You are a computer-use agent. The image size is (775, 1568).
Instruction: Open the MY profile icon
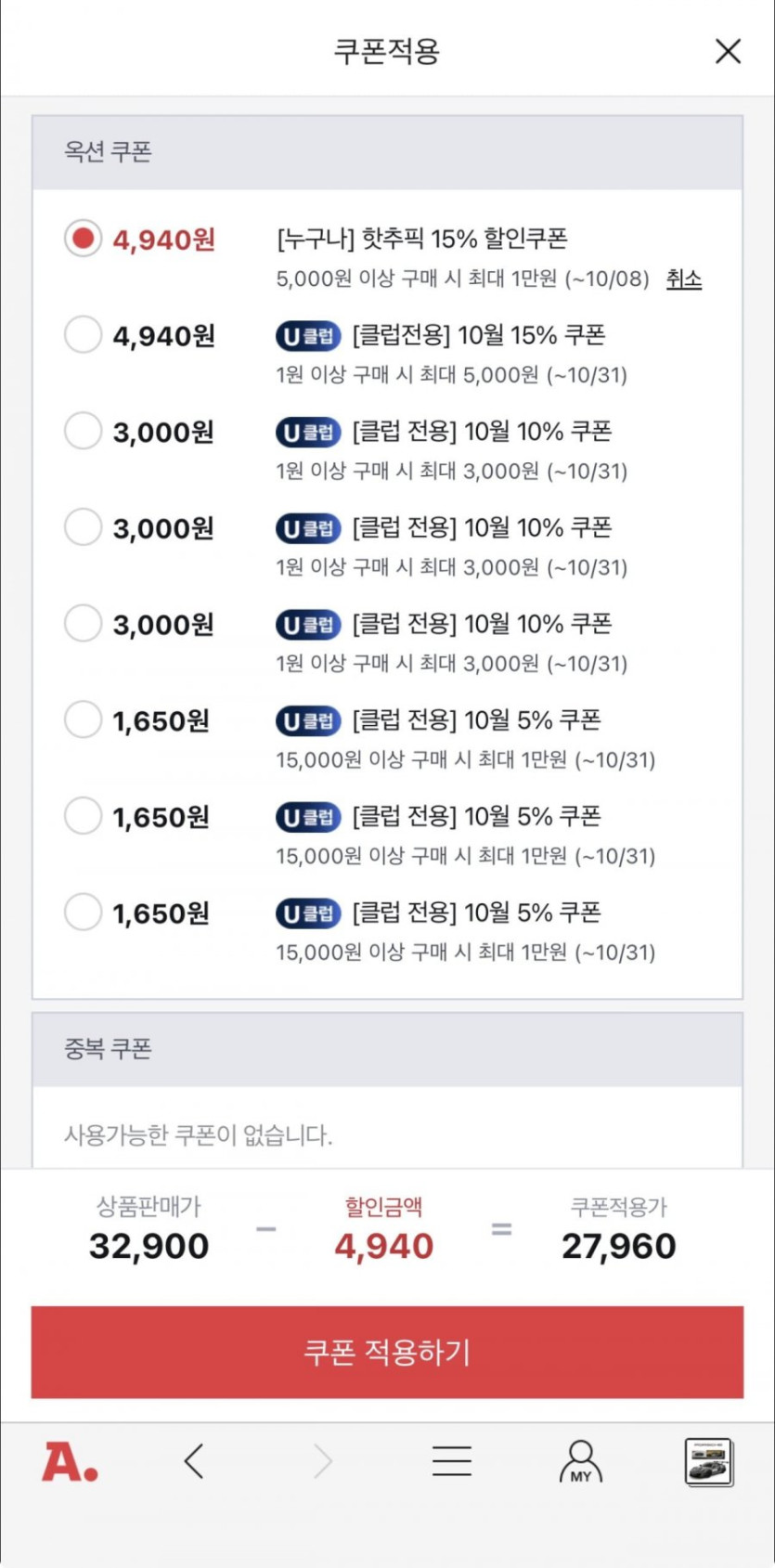coord(581,1462)
